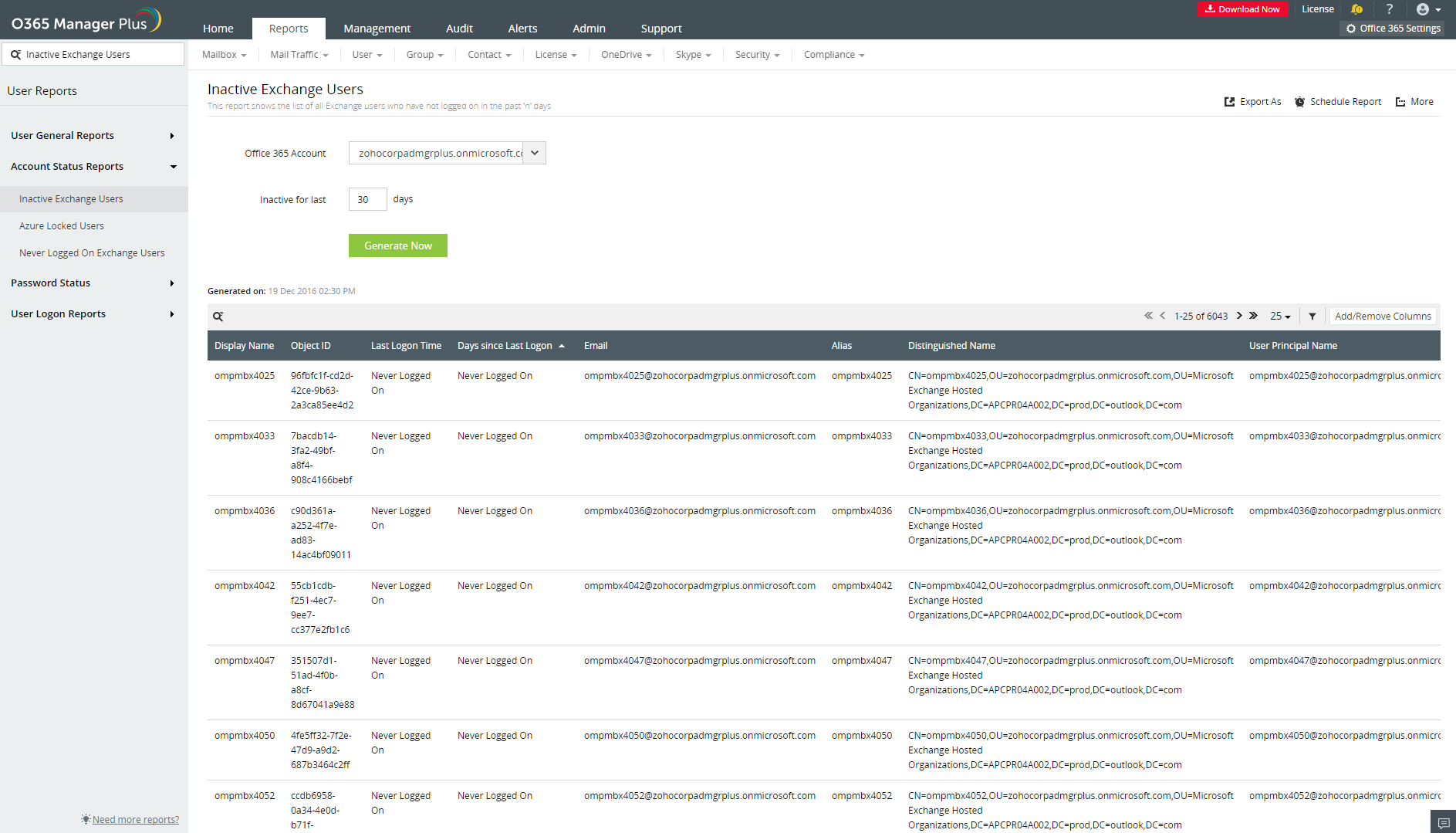This screenshot has height=833, width=1456.
Task: Open the help question mark icon
Action: (x=1390, y=9)
